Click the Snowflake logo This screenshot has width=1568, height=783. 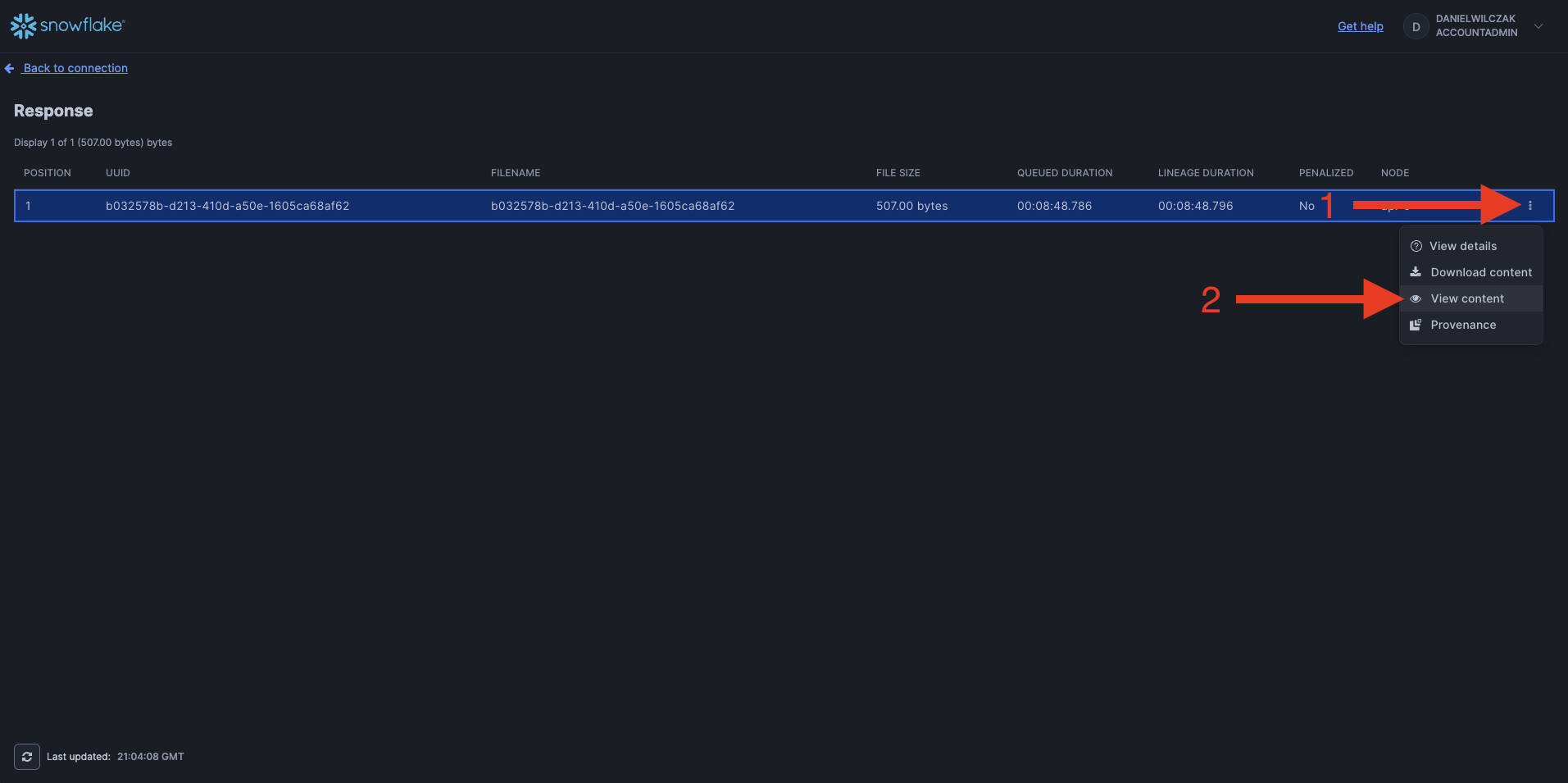[x=67, y=25]
